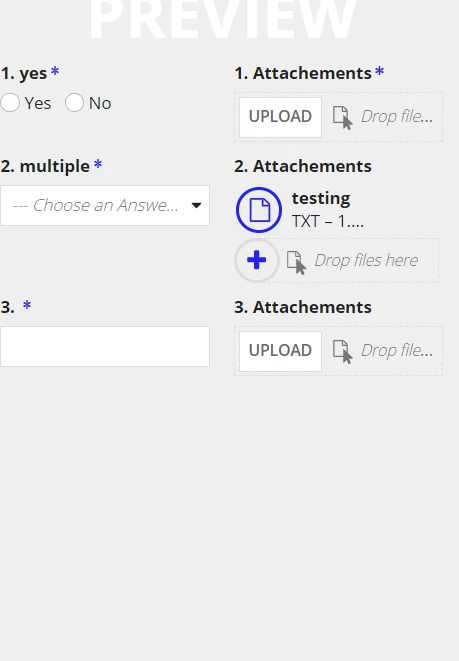Click Drop file text in first attachment box
Viewport: 459px width, 661px height.
coord(397,116)
